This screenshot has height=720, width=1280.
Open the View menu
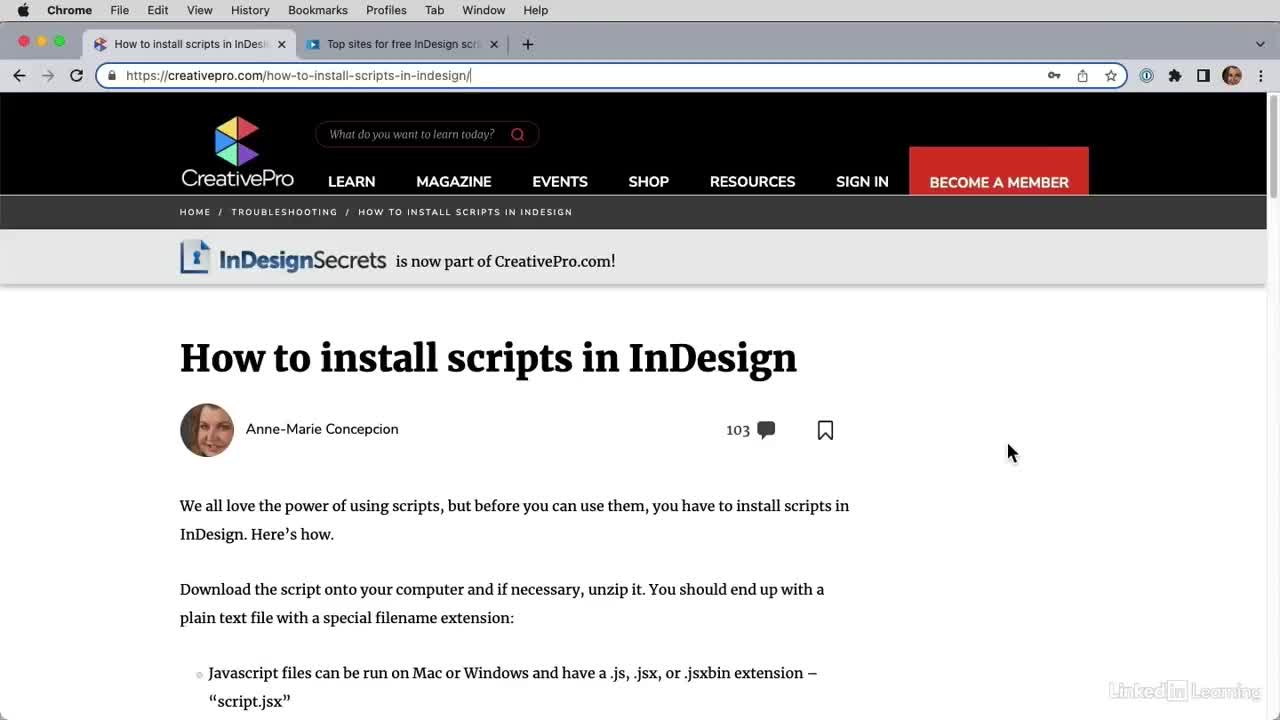(200, 10)
